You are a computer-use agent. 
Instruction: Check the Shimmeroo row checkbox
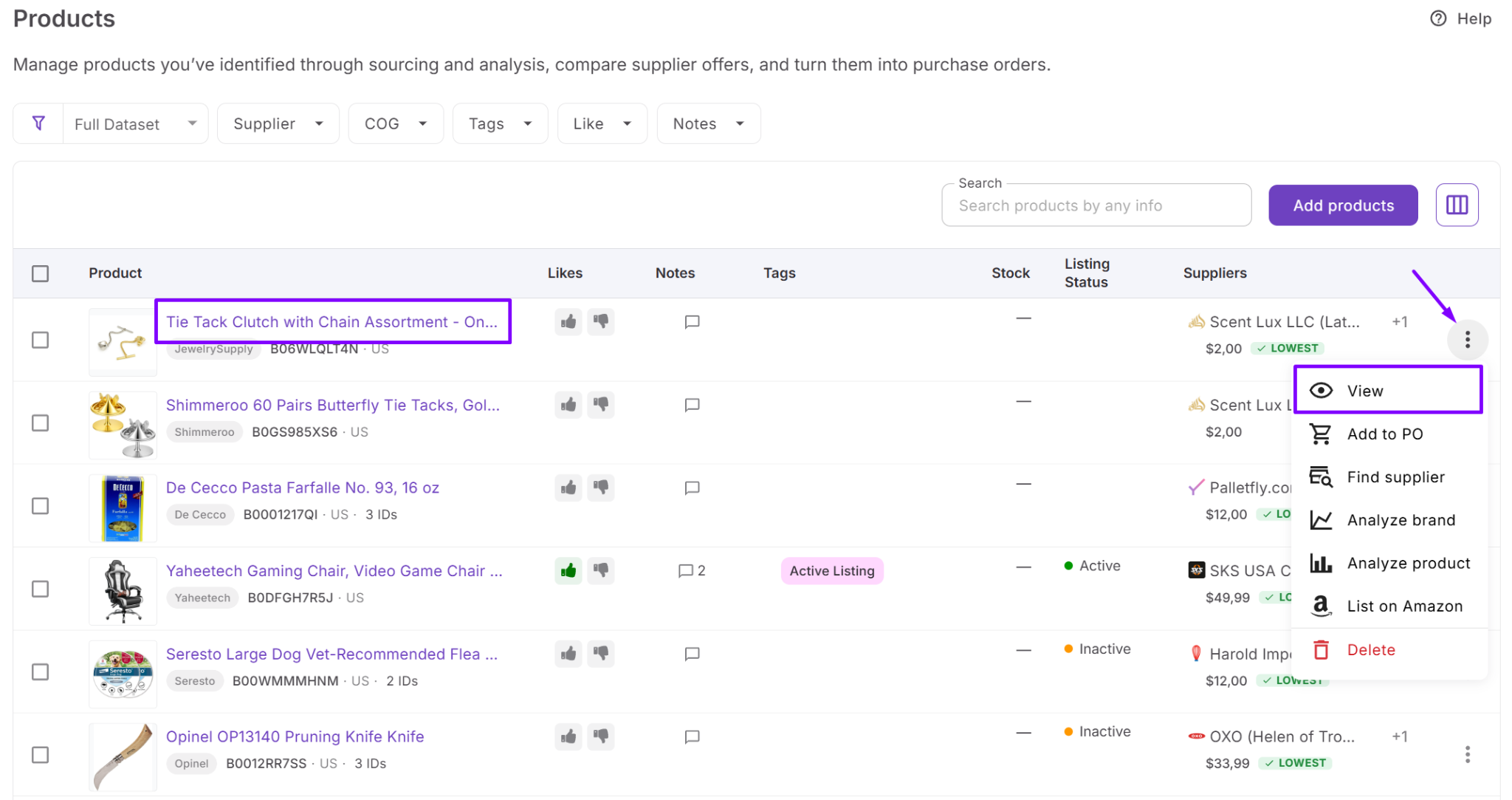click(41, 423)
